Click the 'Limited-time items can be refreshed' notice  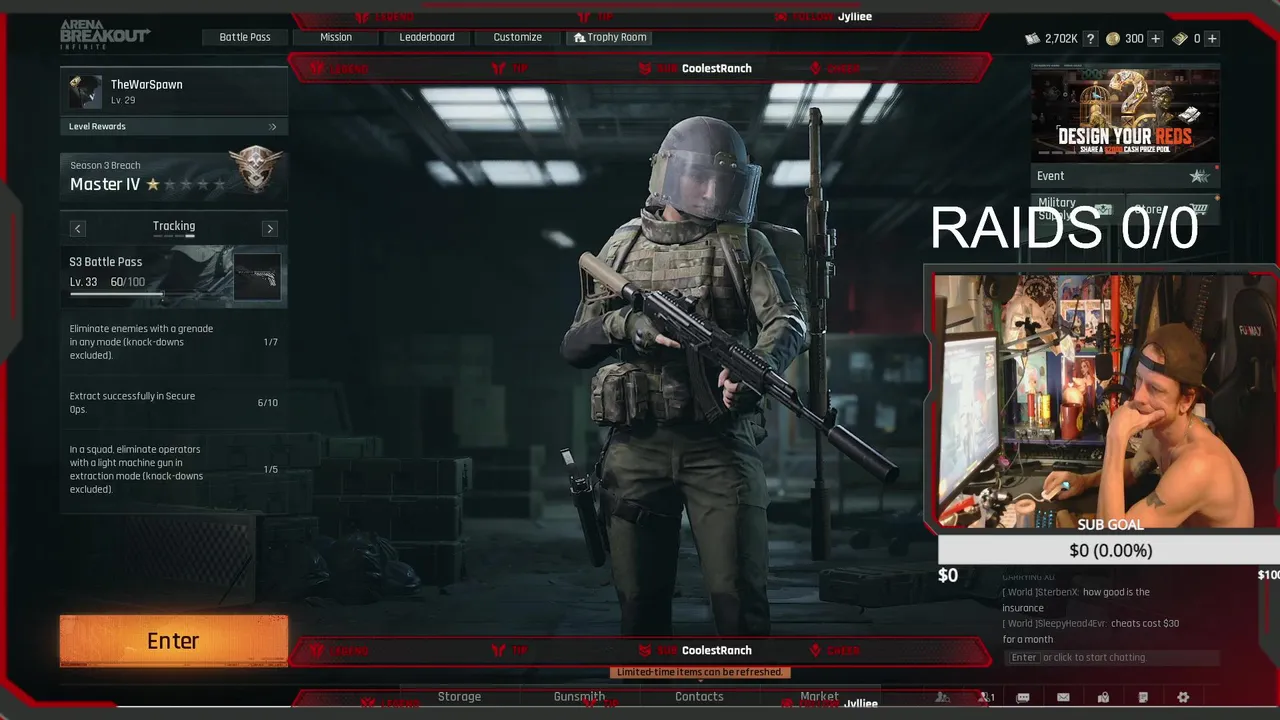click(700, 672)
